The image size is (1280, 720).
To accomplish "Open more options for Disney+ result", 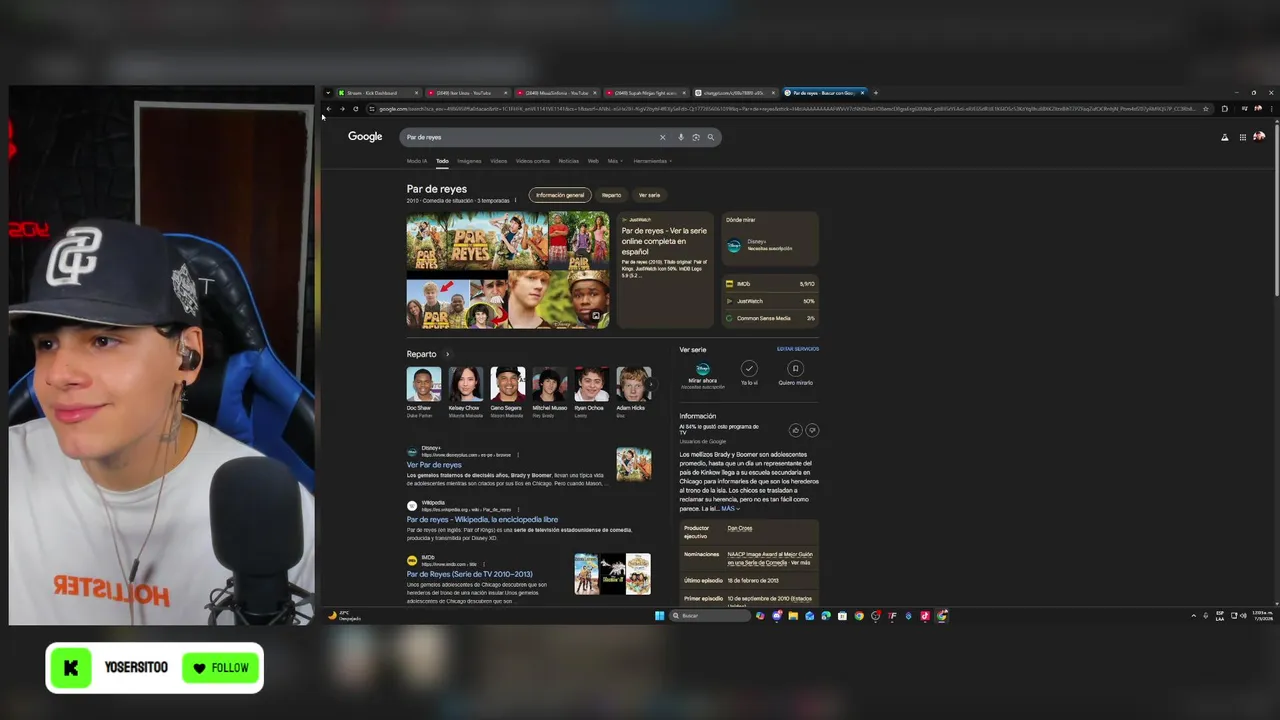I will pyautogui.click(x=518, y=455).
